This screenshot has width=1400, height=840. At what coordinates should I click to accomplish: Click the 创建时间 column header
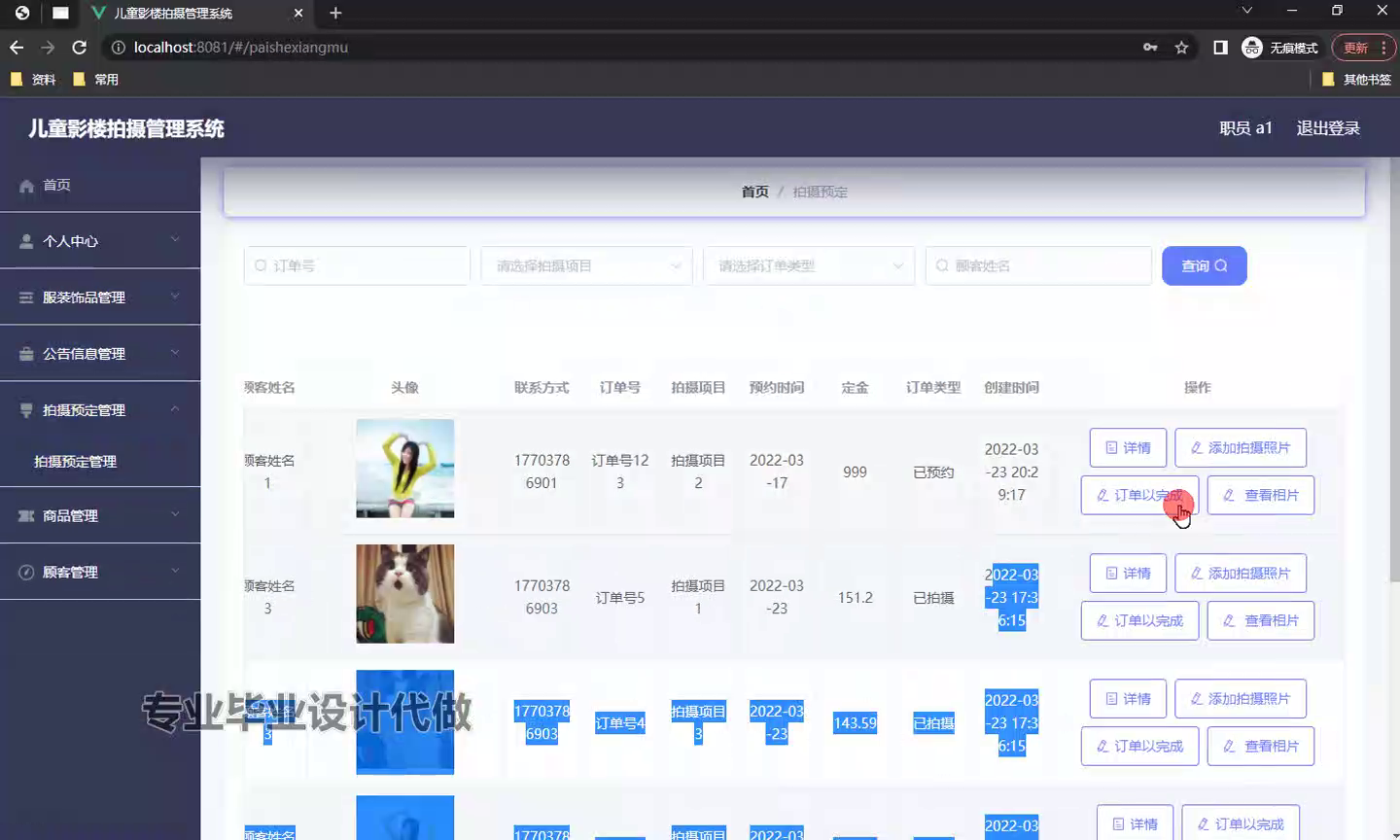coord(1011,387)
